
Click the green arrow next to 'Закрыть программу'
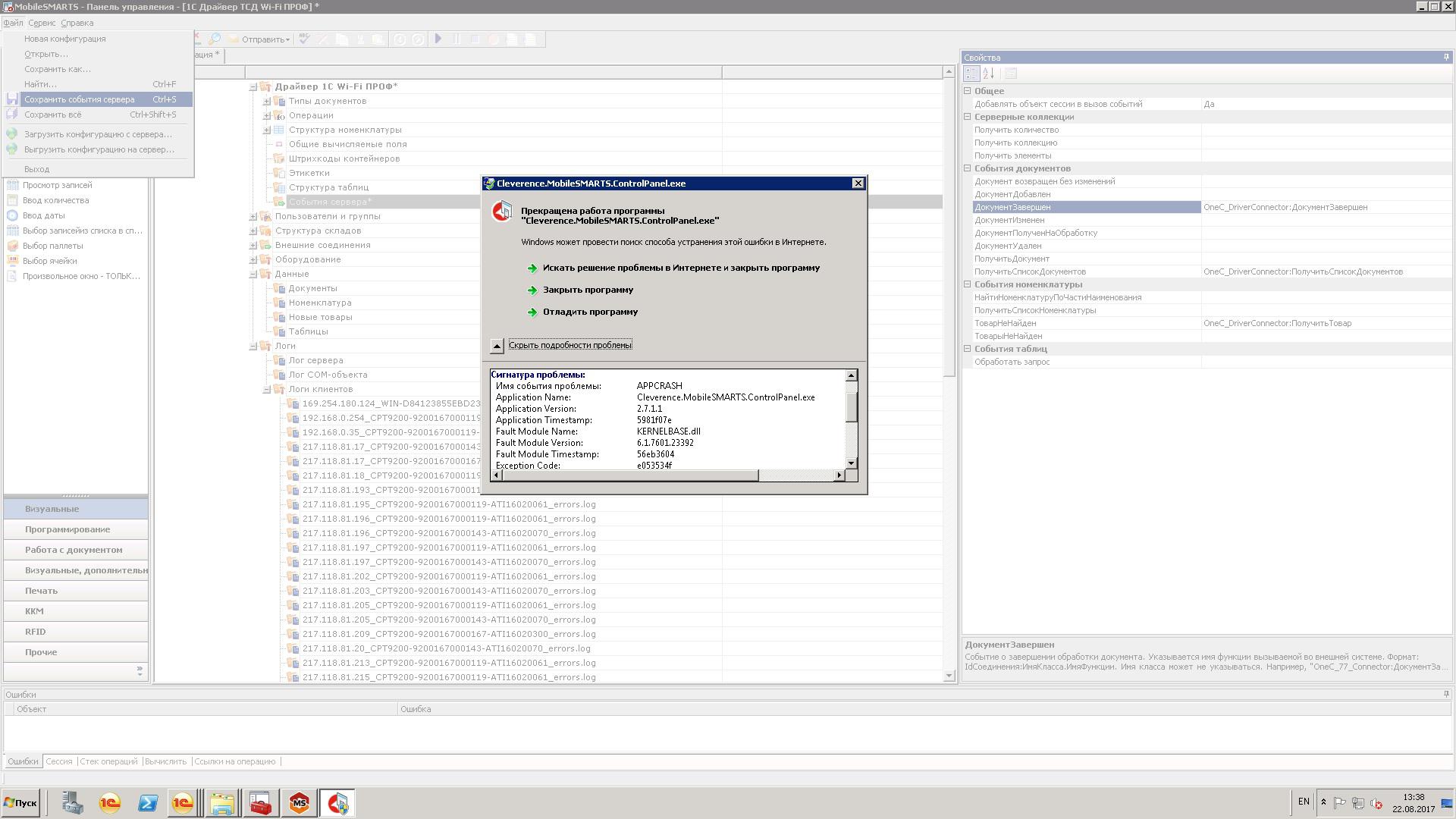tap(532, 290)
